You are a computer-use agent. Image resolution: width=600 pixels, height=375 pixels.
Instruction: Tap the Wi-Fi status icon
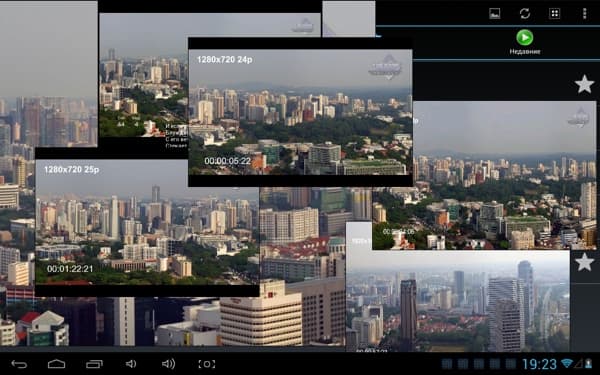[x=567, y=363]
